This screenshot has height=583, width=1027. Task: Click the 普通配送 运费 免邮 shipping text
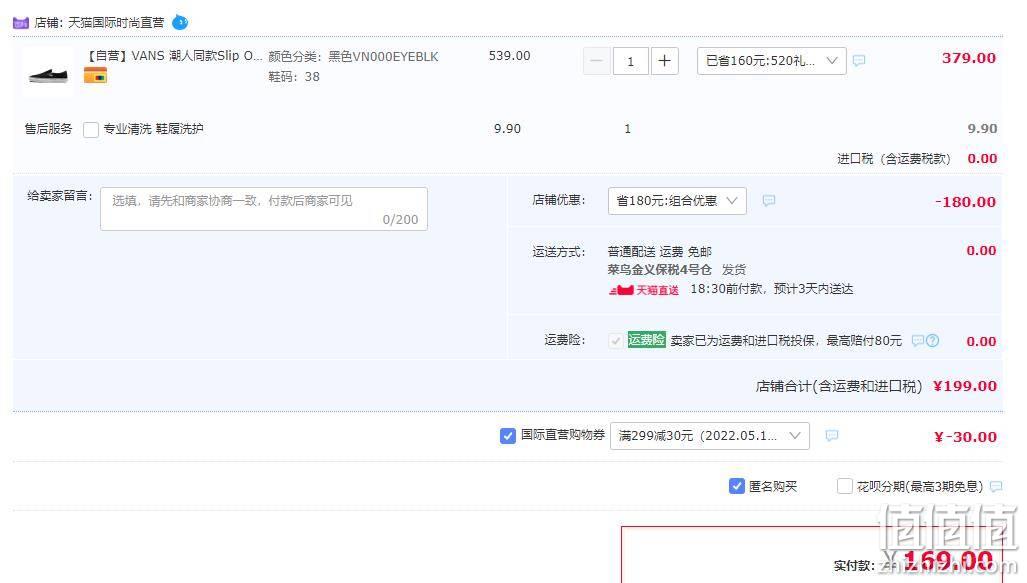(x=660, y=252)
